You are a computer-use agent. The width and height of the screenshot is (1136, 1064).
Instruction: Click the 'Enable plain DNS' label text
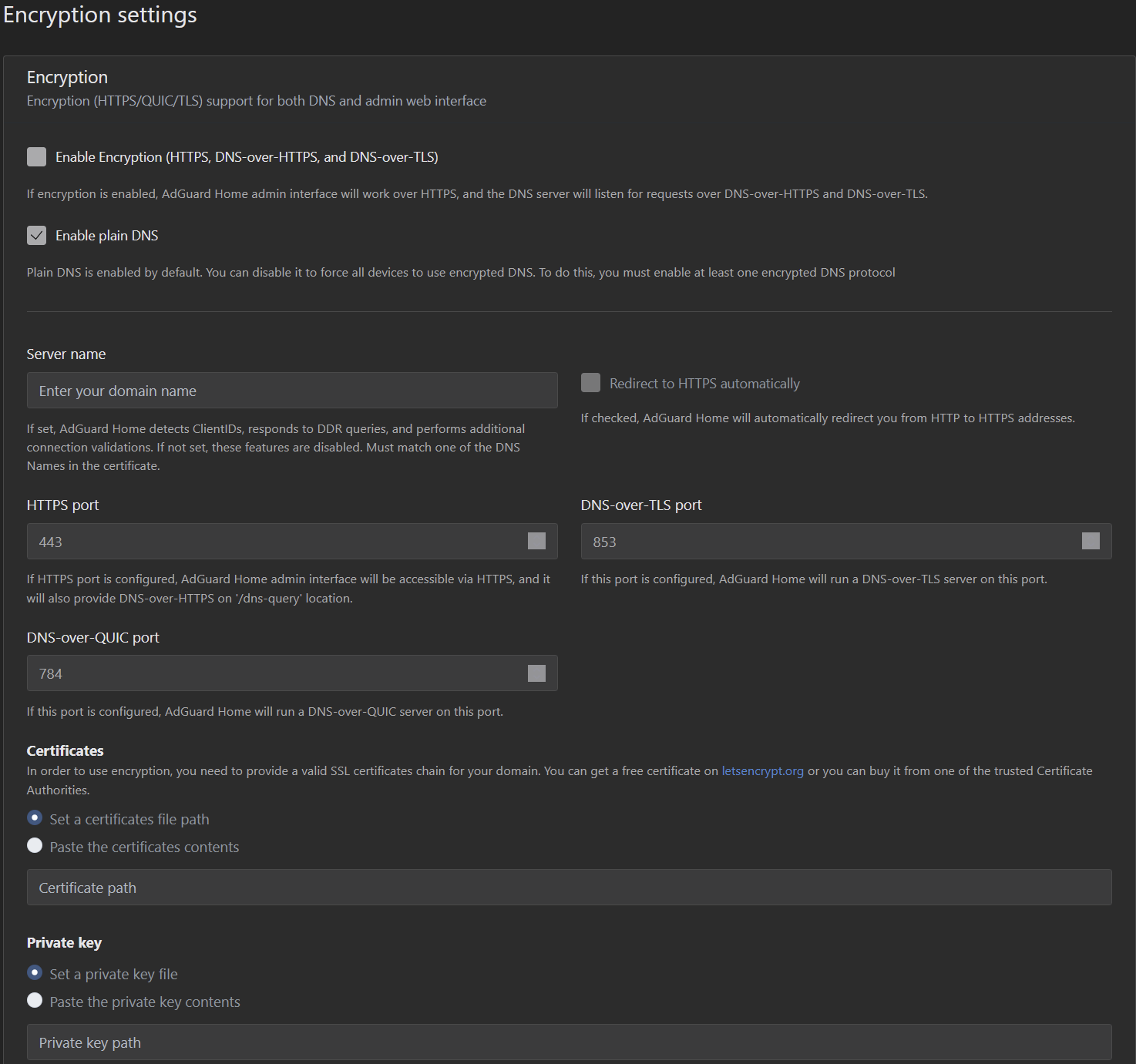pyautogui.click(x=107, y=236)
